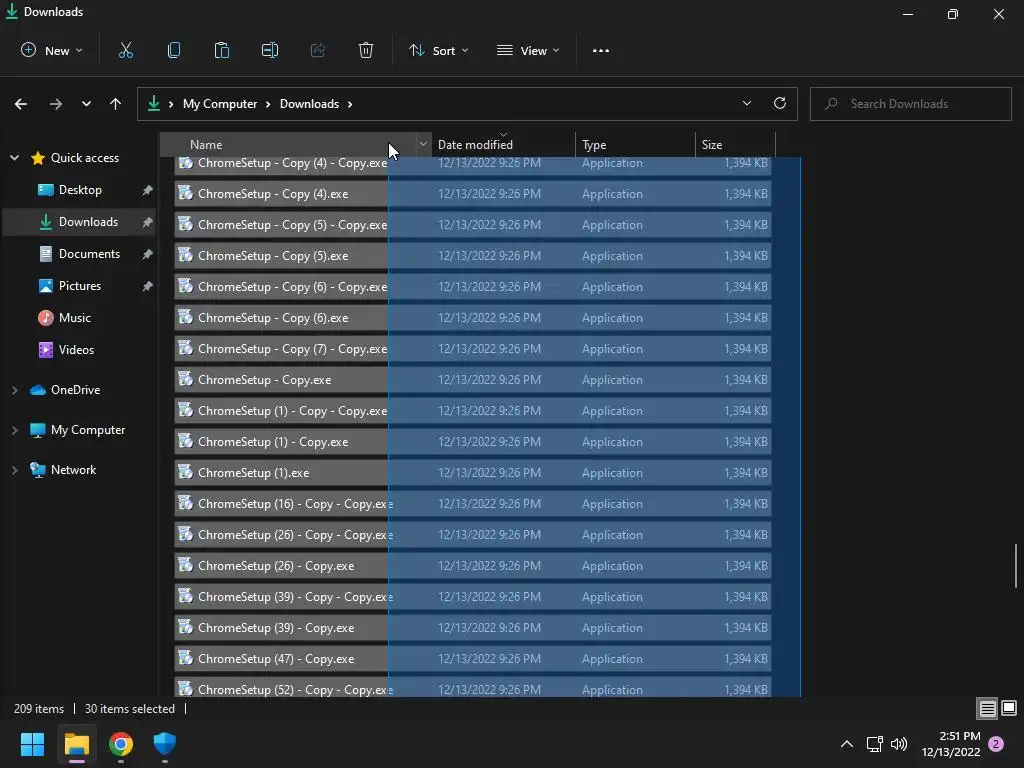1024x768 pixels.
Task: Open the volume speaker tray icon
Action: (899, 744)
